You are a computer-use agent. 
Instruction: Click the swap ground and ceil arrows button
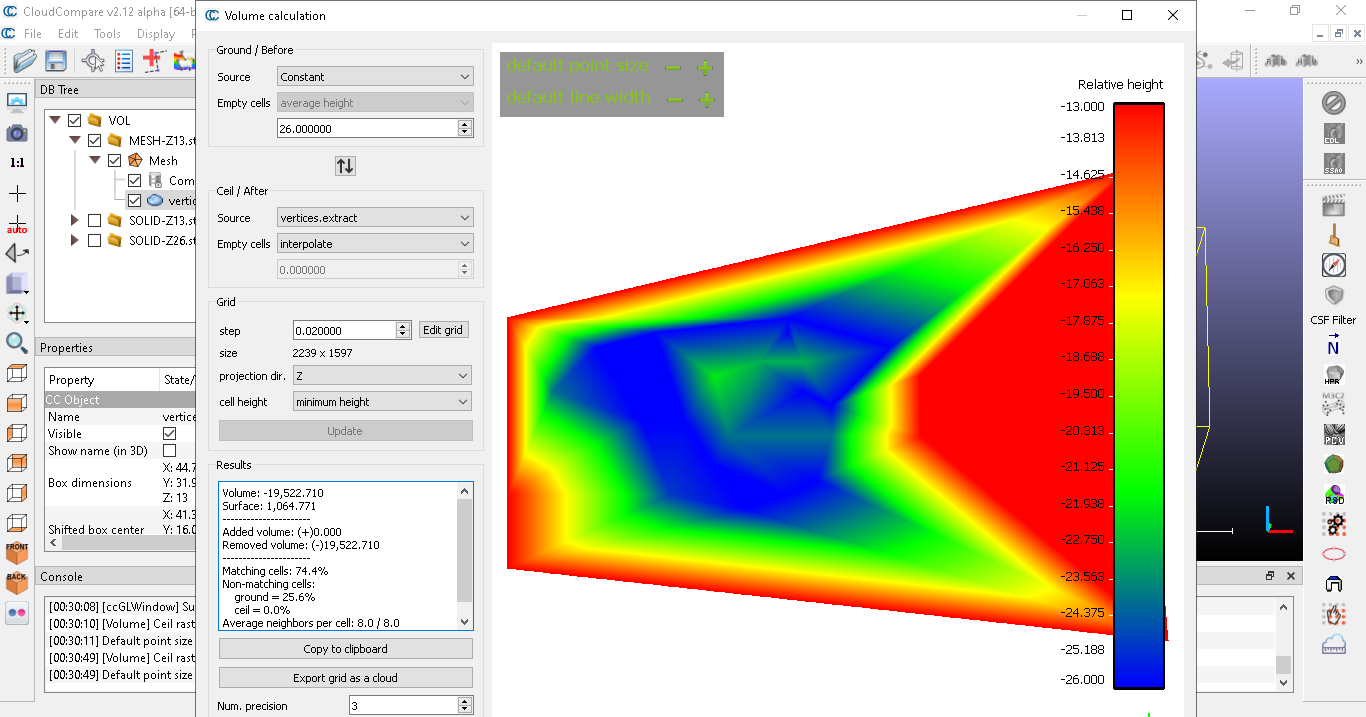(x=345, y=166)
